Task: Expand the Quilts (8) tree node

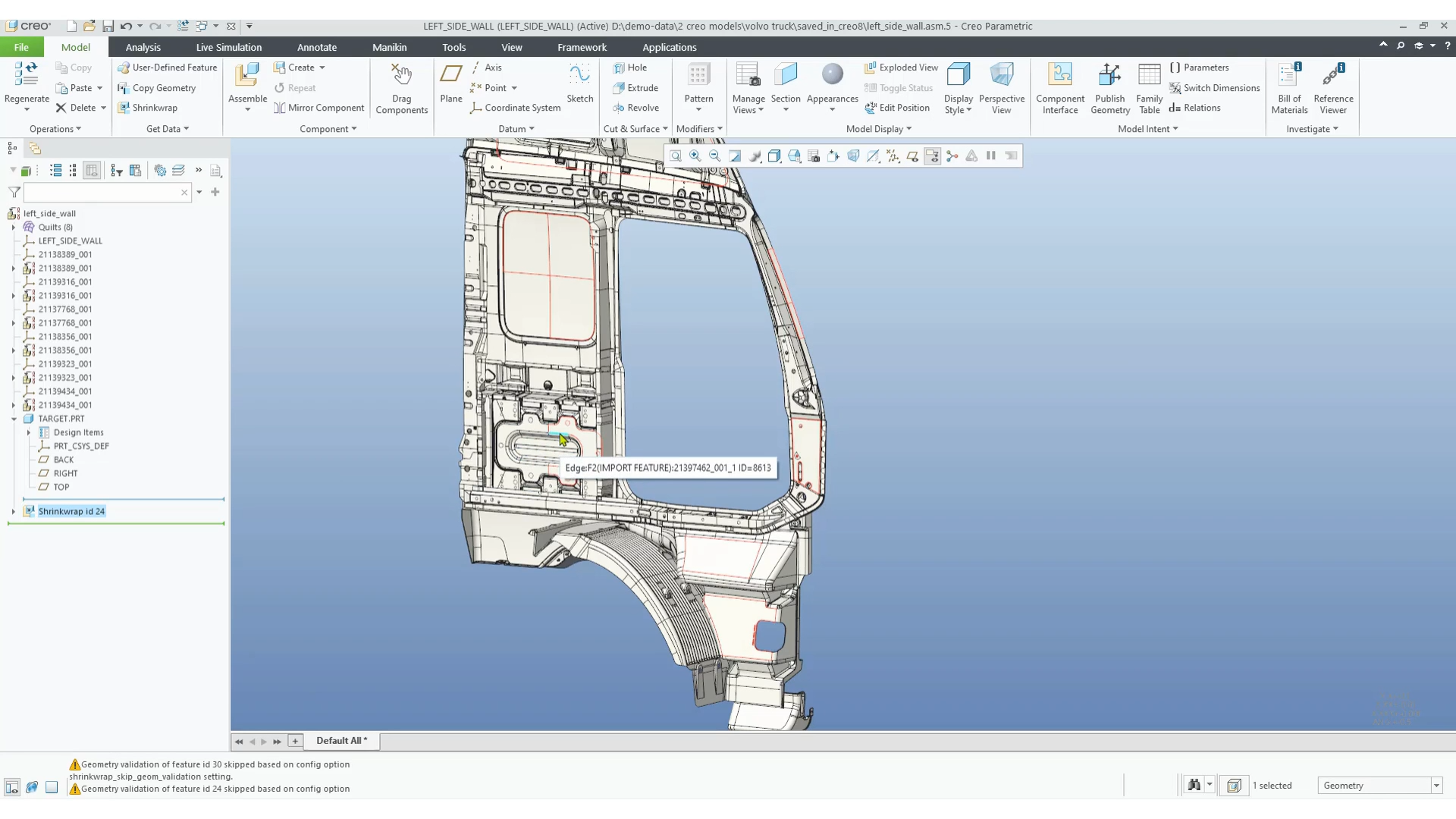Action: [x=13, y=227]
